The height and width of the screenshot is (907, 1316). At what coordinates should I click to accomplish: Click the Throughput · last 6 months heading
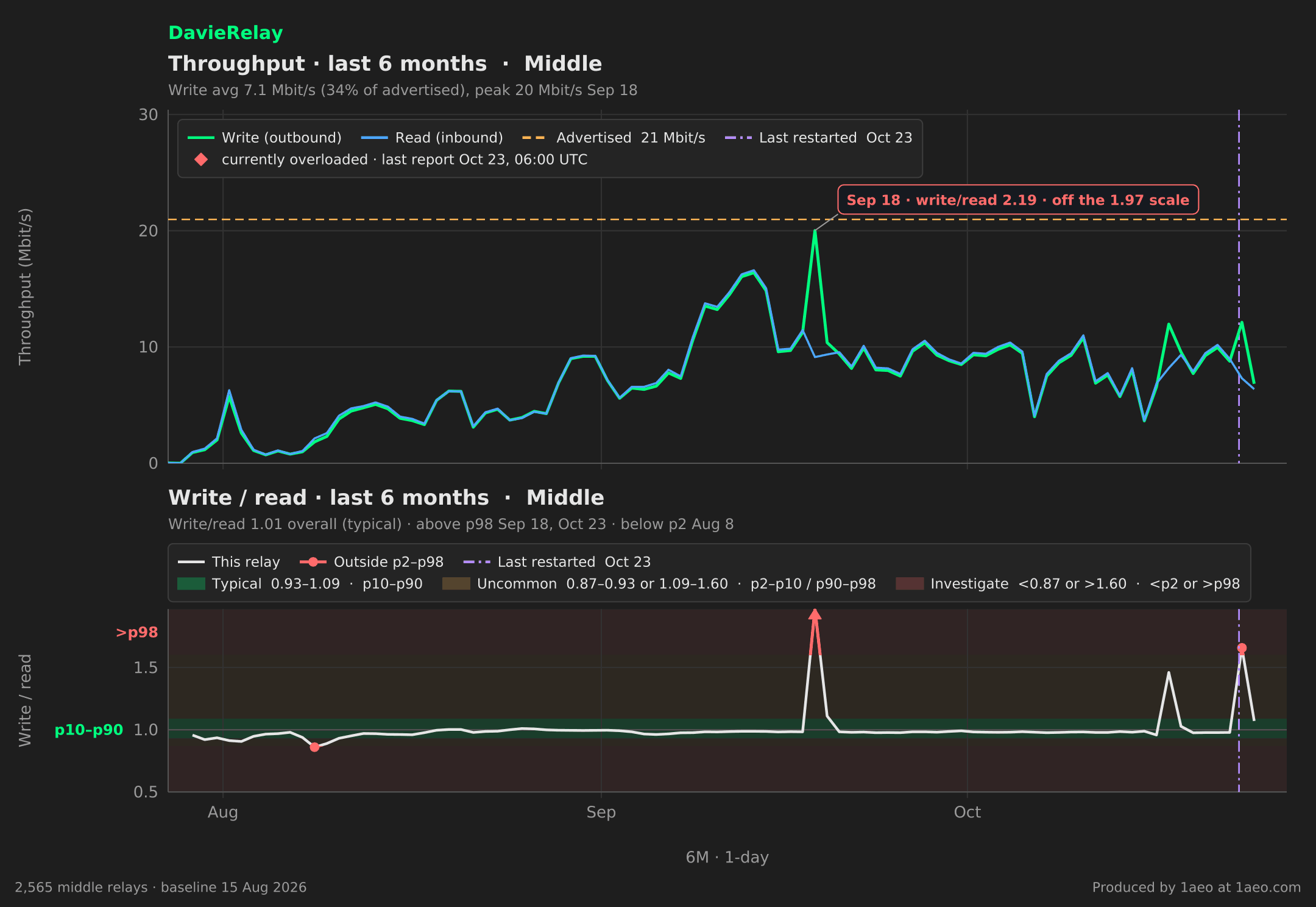click(x=385, y=64)
